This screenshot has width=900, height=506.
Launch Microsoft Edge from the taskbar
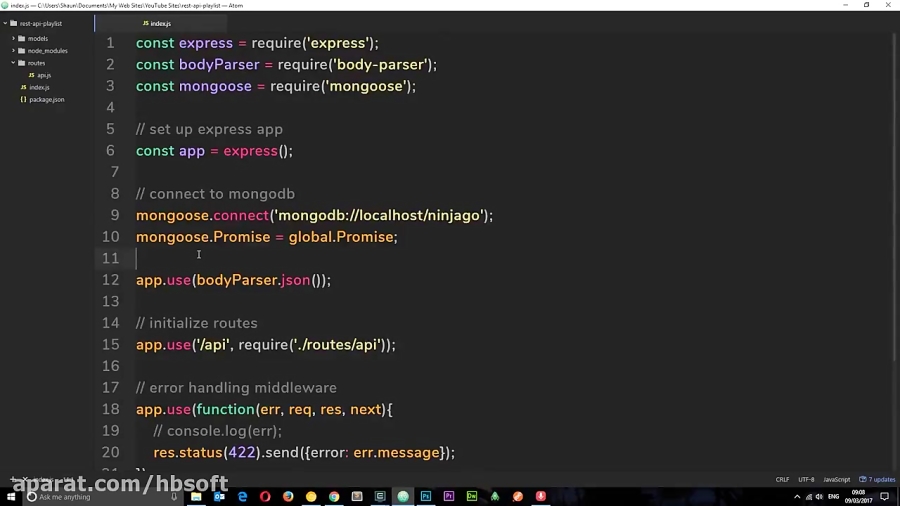(x=242, y=497)
